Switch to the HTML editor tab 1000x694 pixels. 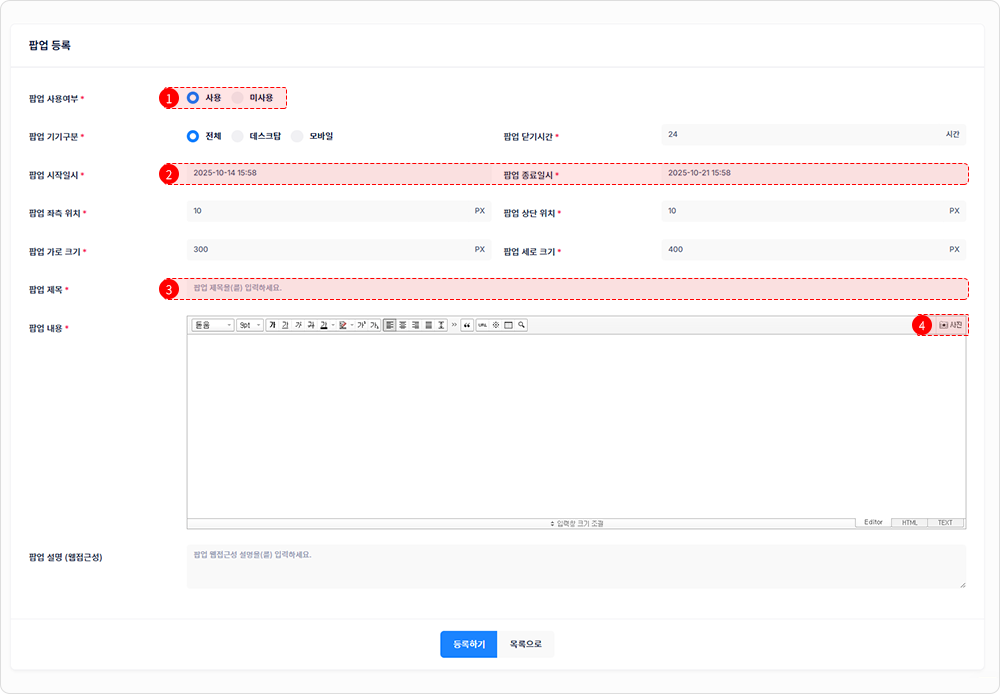909,522
